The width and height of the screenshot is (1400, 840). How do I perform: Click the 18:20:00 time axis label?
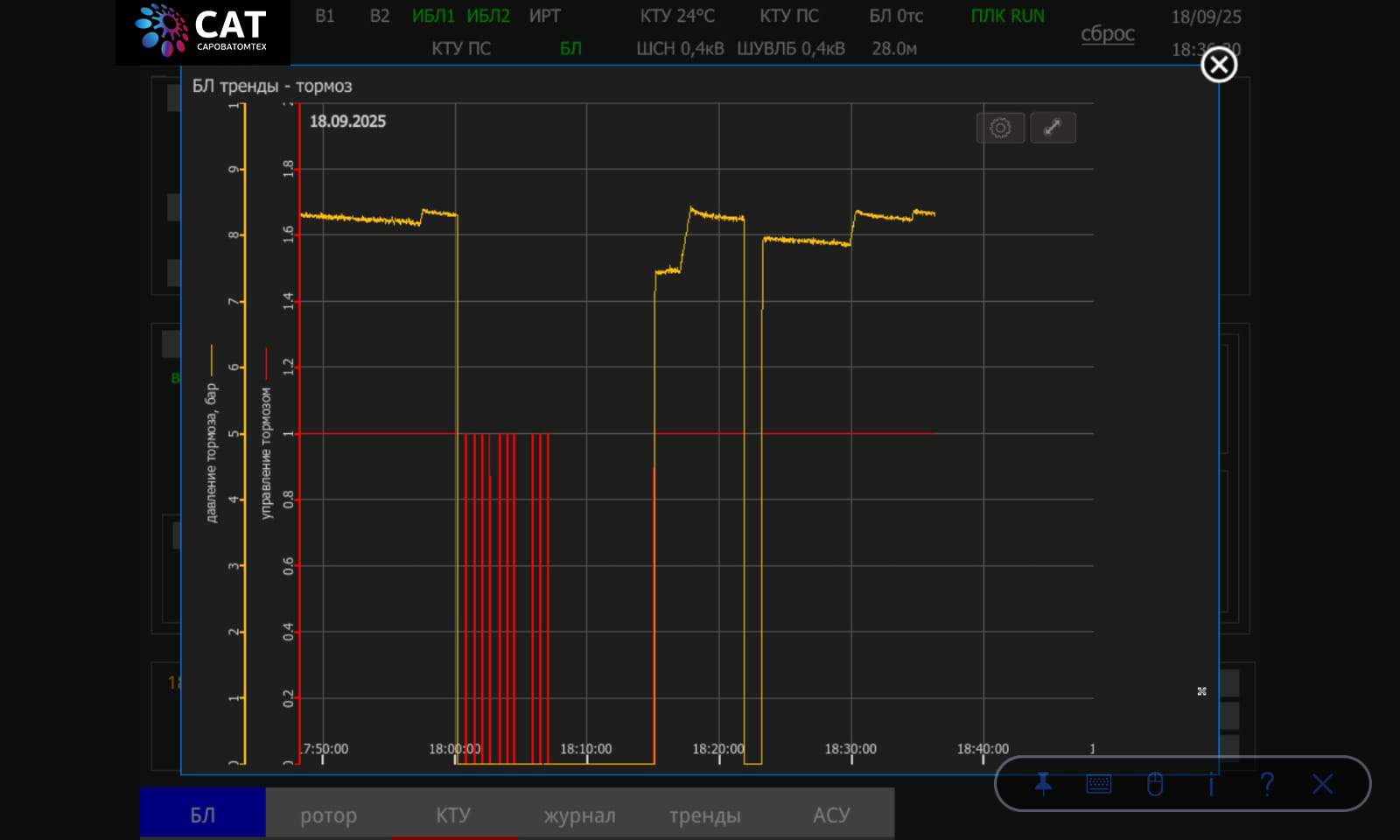[718, 749]
